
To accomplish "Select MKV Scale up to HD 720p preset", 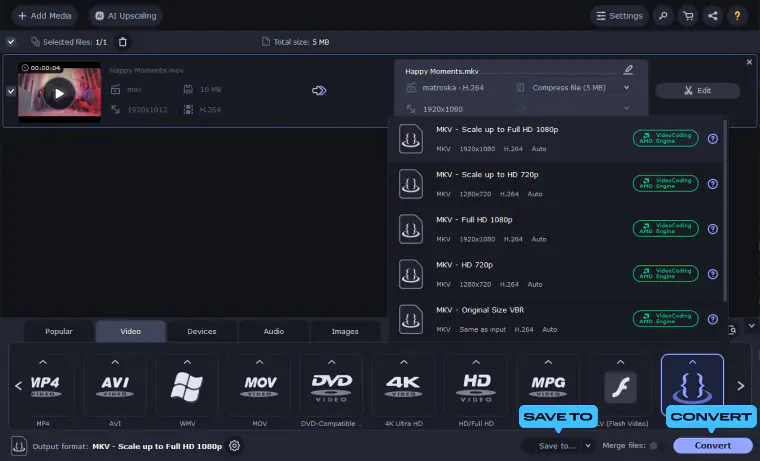I will 557,184.
